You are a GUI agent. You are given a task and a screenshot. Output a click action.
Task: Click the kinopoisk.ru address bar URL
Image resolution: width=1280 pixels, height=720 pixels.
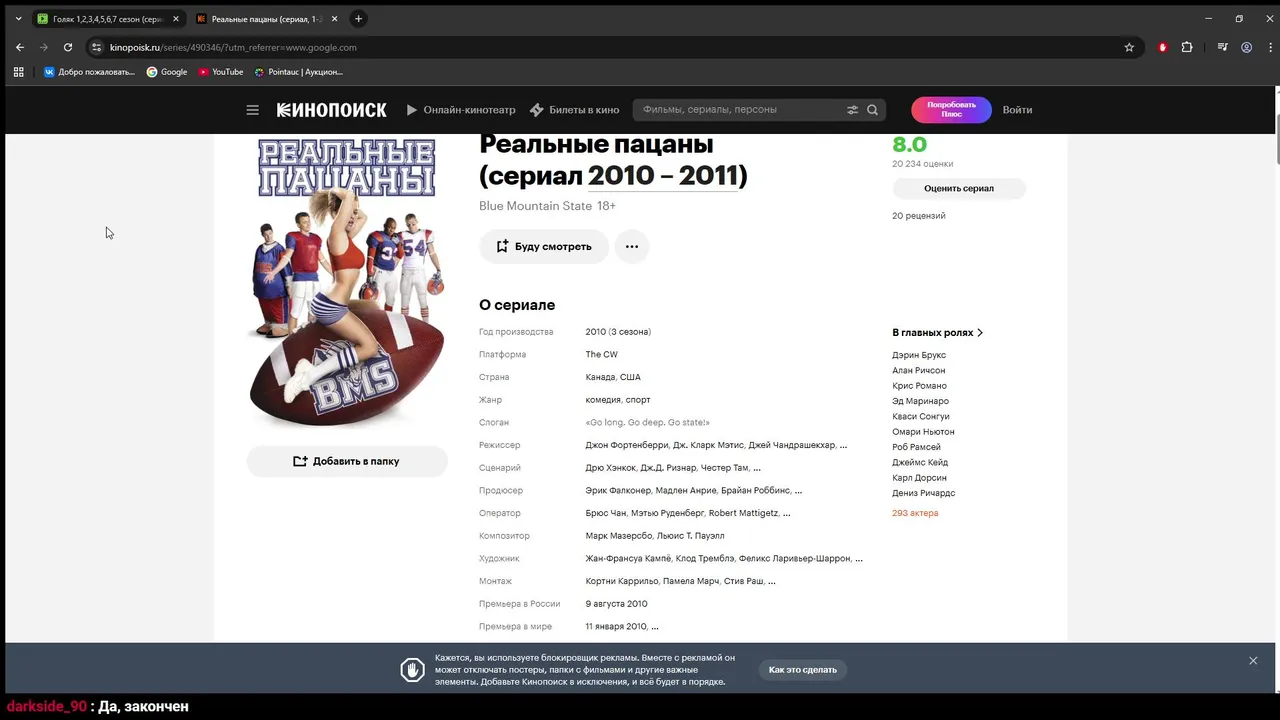tap(233, 47)
